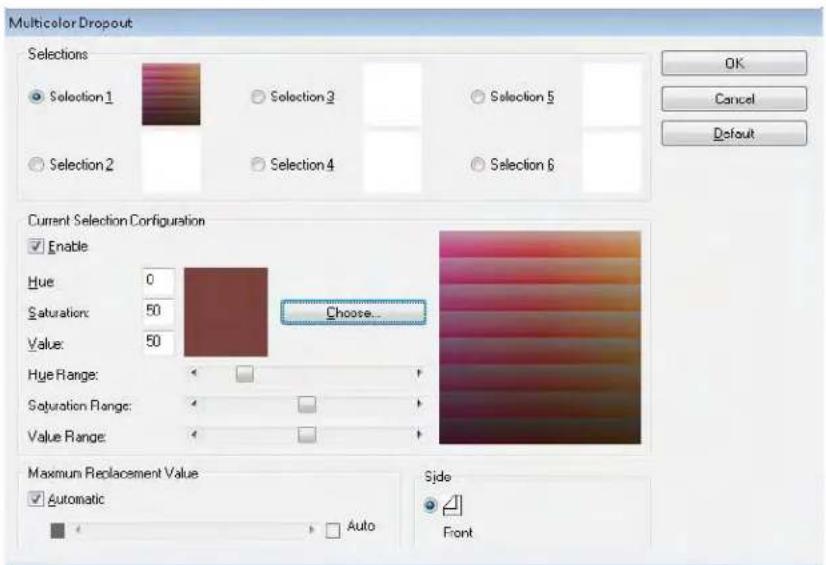The height and width of the screenshot is (565, 826).
Task: Click the OK button
Action: 734,63
